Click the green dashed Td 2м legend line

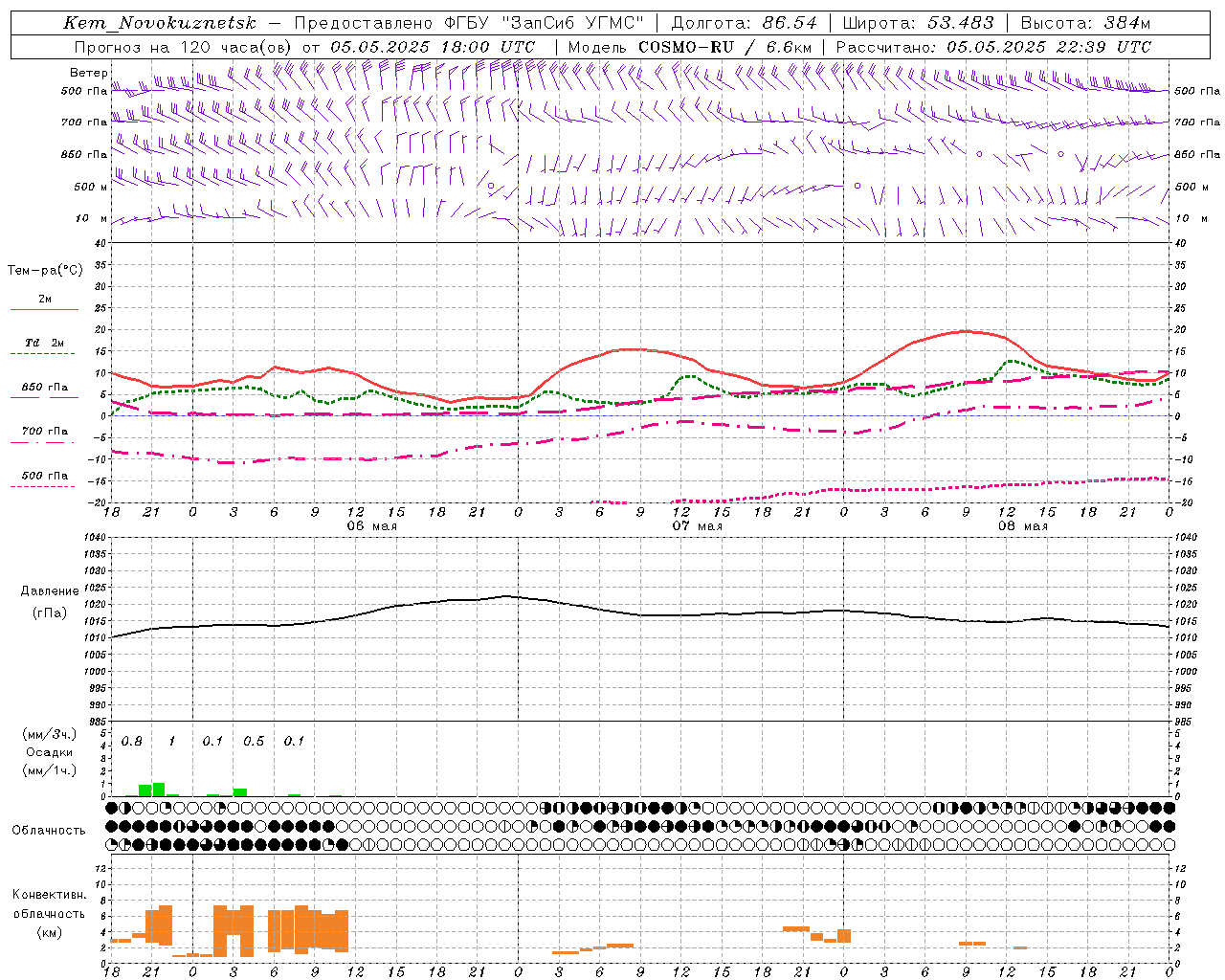44,354
